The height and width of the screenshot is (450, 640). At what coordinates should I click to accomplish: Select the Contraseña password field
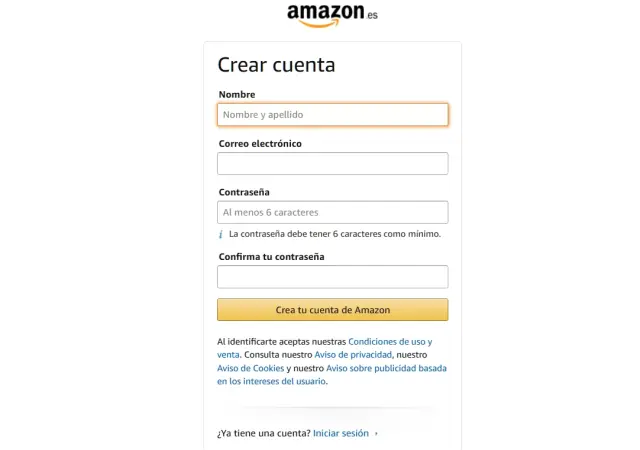click(332, 212)
